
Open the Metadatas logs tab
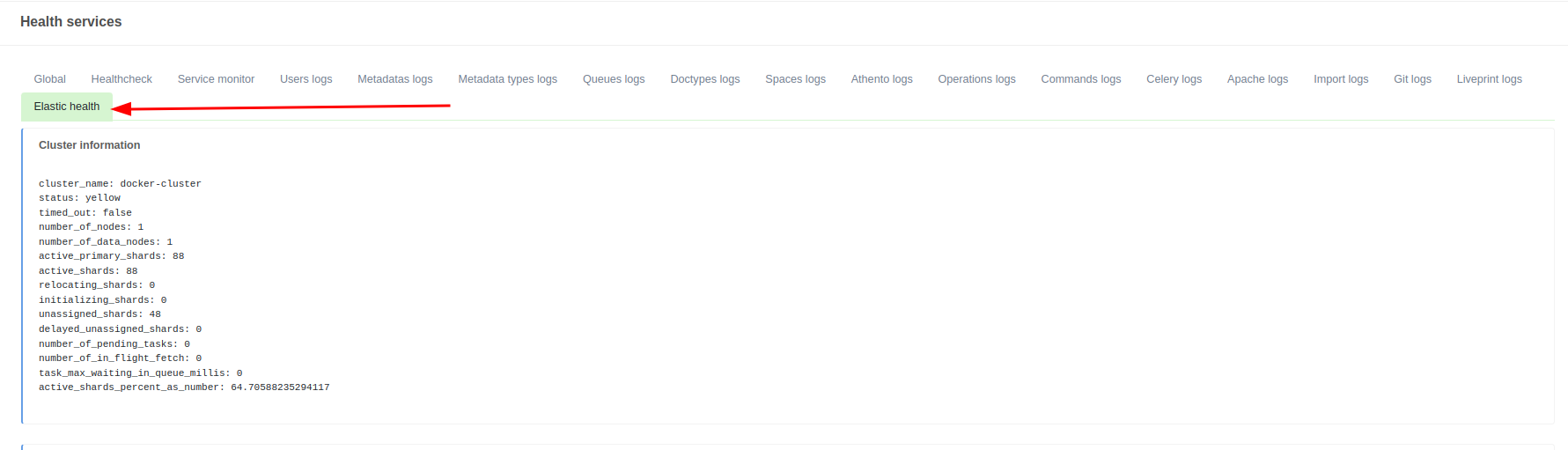(394, 79)
